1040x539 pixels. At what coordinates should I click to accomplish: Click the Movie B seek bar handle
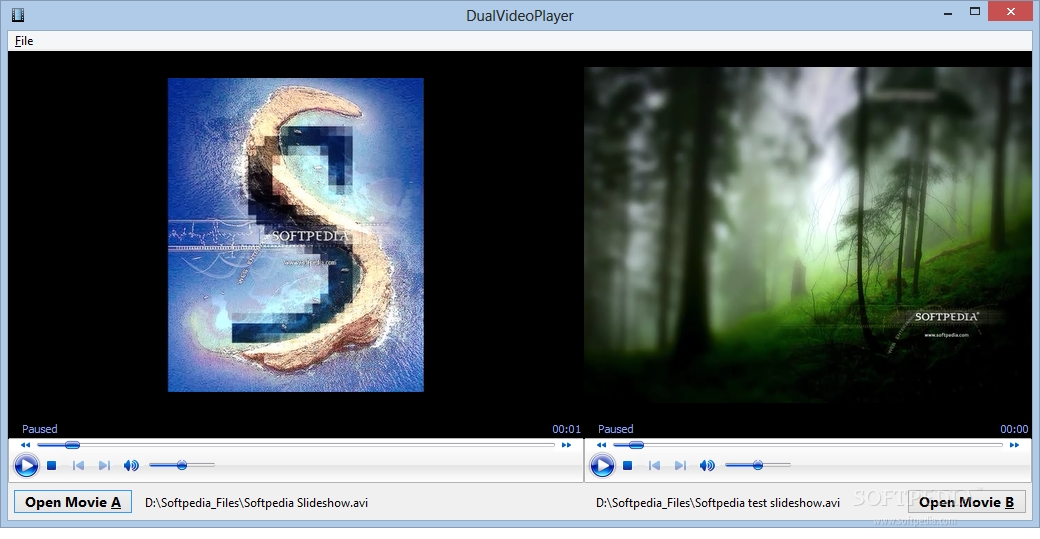coord(636,445)
